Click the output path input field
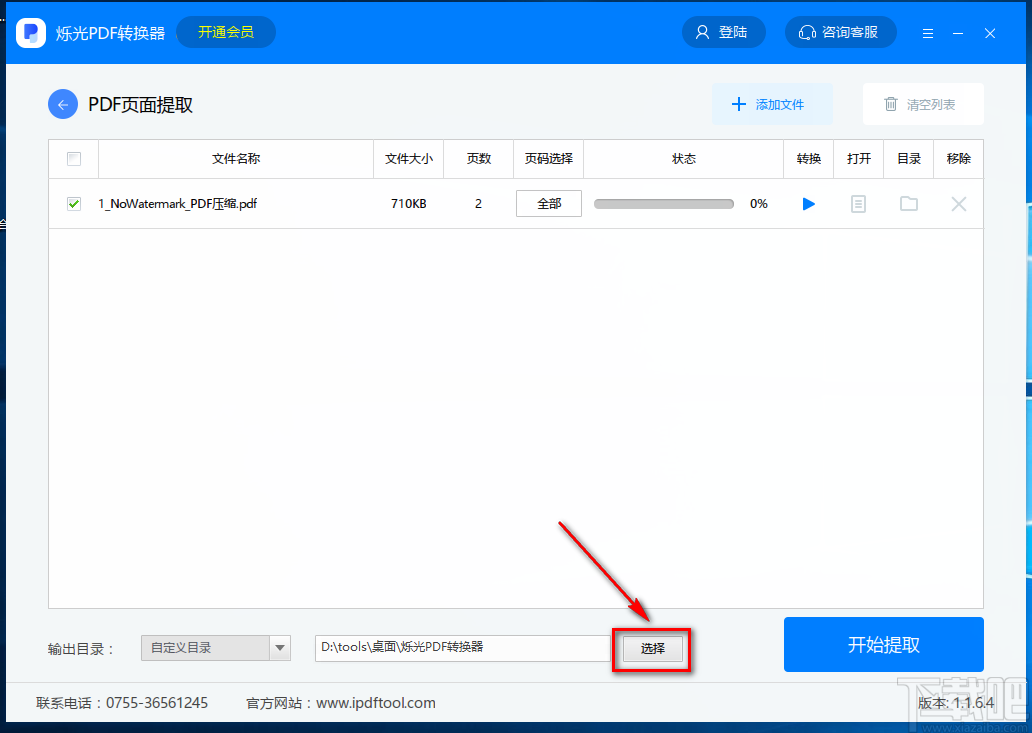This screenshot has height=733, width=1032. (463, 647)
